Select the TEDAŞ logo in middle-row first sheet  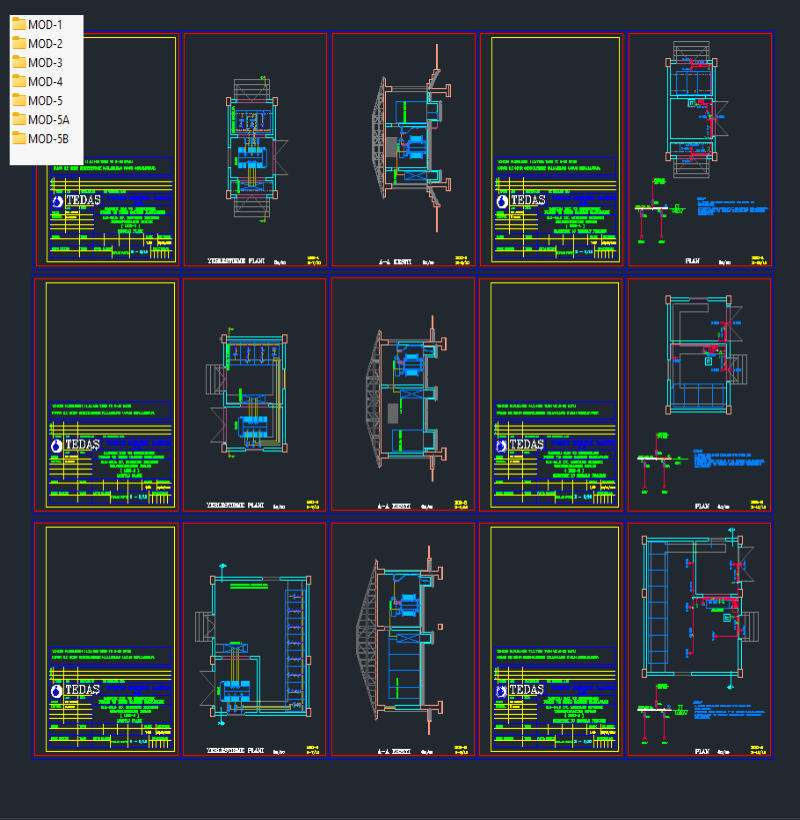75,445
